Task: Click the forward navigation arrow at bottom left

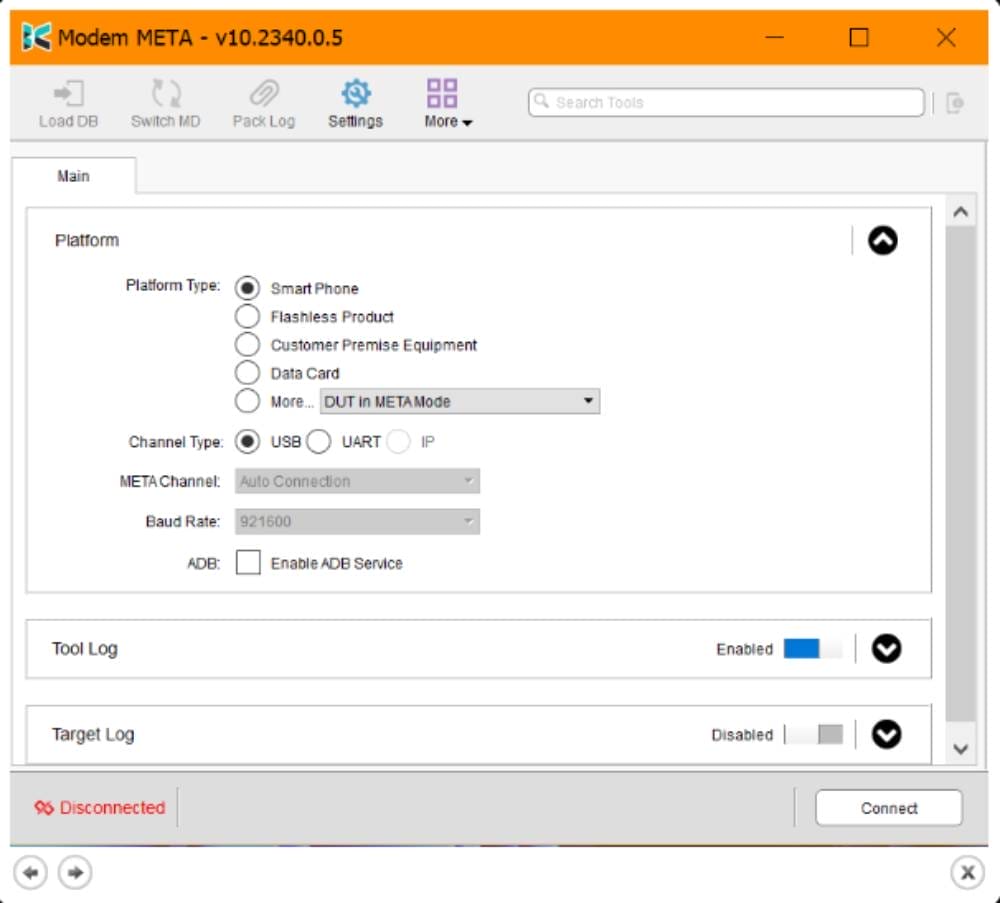Action: (x=72, y=872)
